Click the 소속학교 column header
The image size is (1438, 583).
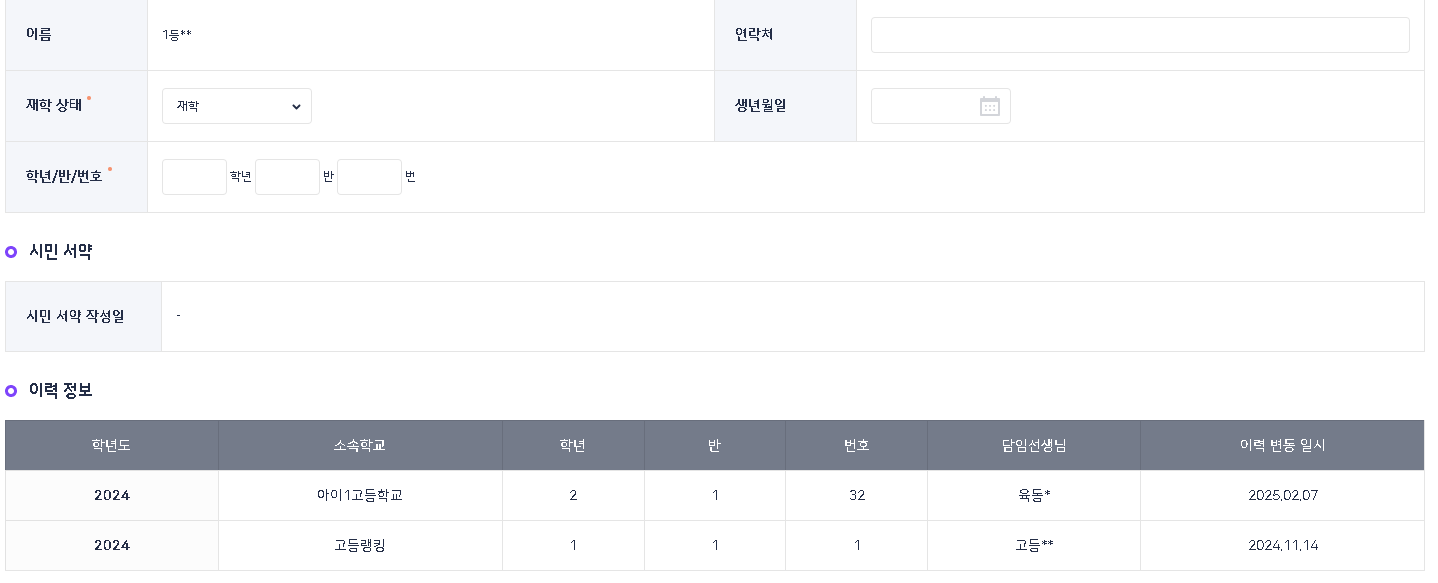tap(360, 445)
